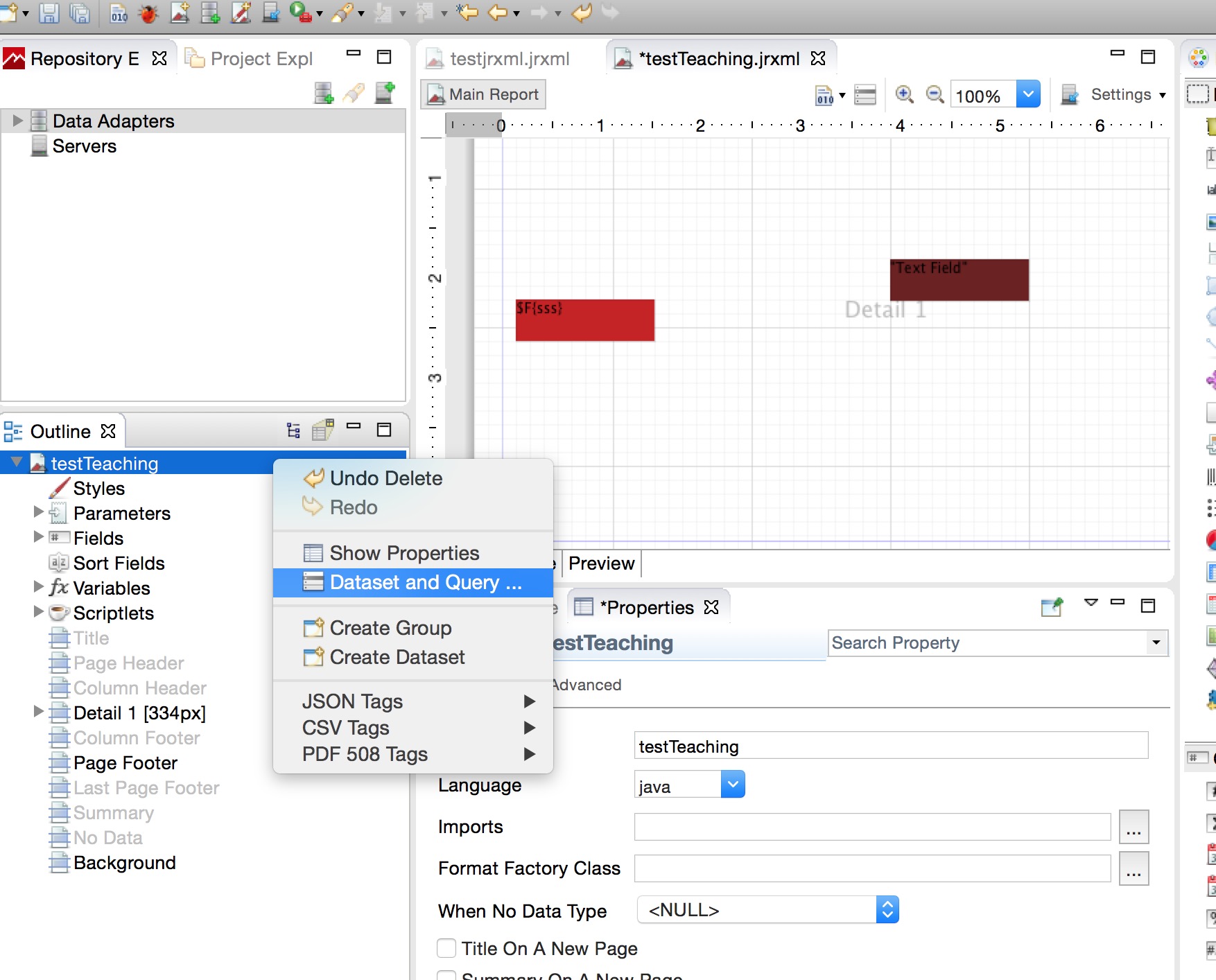Open CSV Tags submenu
This screenshot has height=980, width=1216.
point(413,728)
